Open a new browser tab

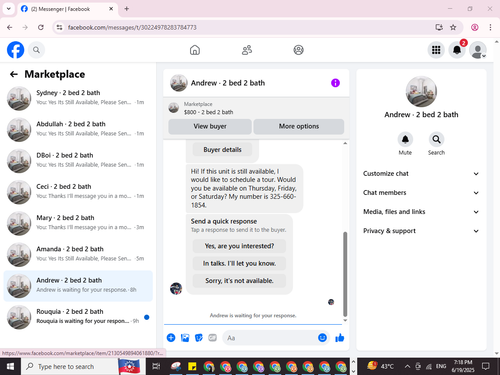pyautogui.click(x=127, y=9)
